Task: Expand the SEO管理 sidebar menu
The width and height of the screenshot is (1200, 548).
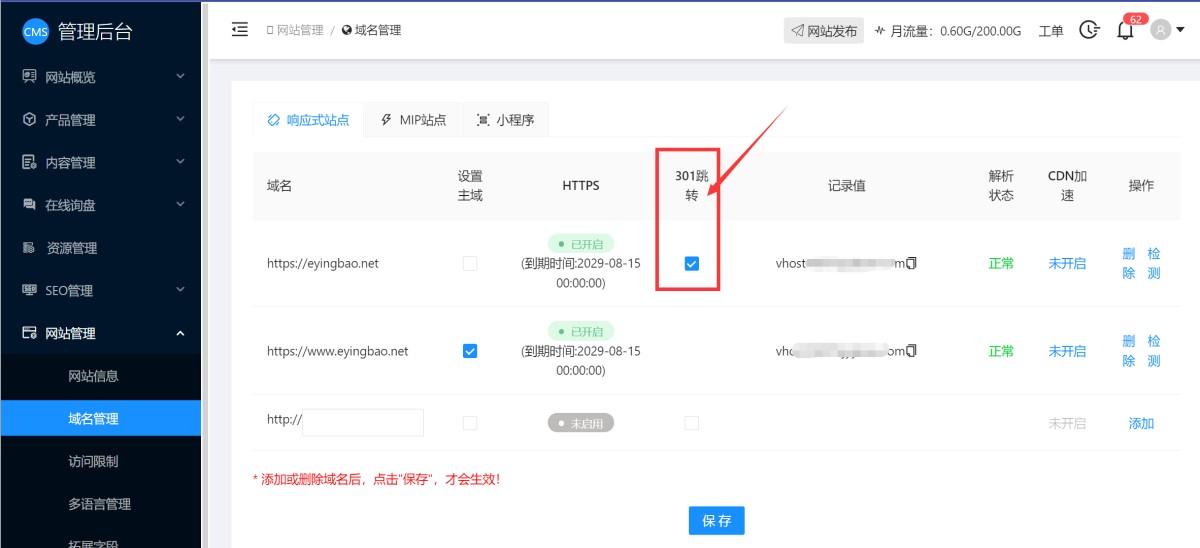Action: click(100, 291)
